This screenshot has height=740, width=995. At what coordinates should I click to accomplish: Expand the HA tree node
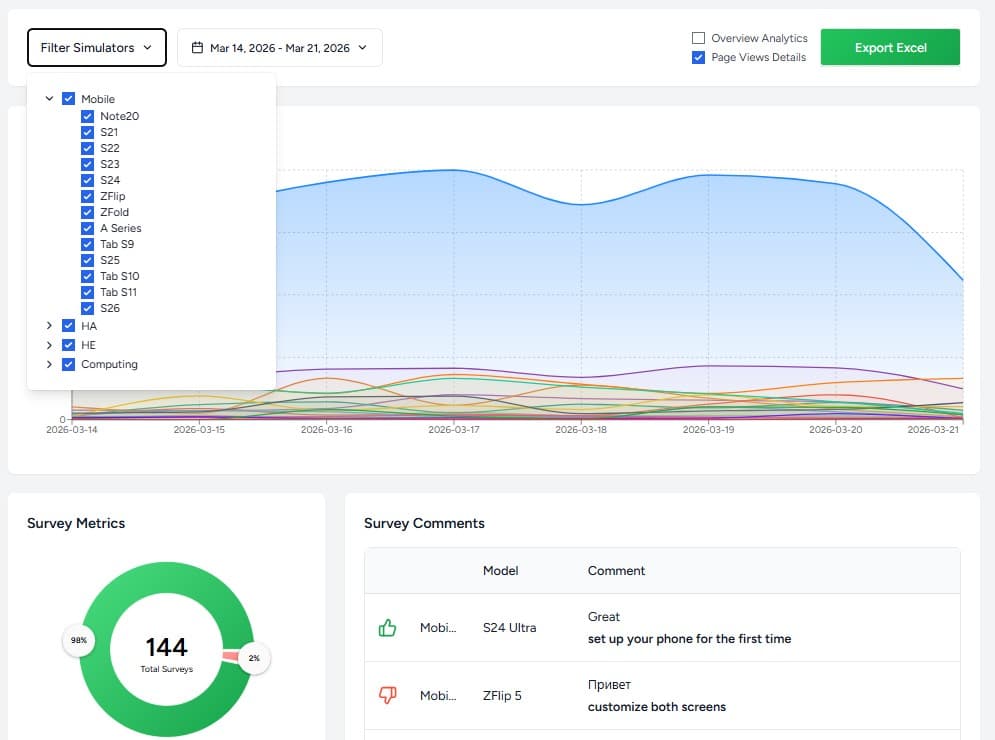[49, 325]
